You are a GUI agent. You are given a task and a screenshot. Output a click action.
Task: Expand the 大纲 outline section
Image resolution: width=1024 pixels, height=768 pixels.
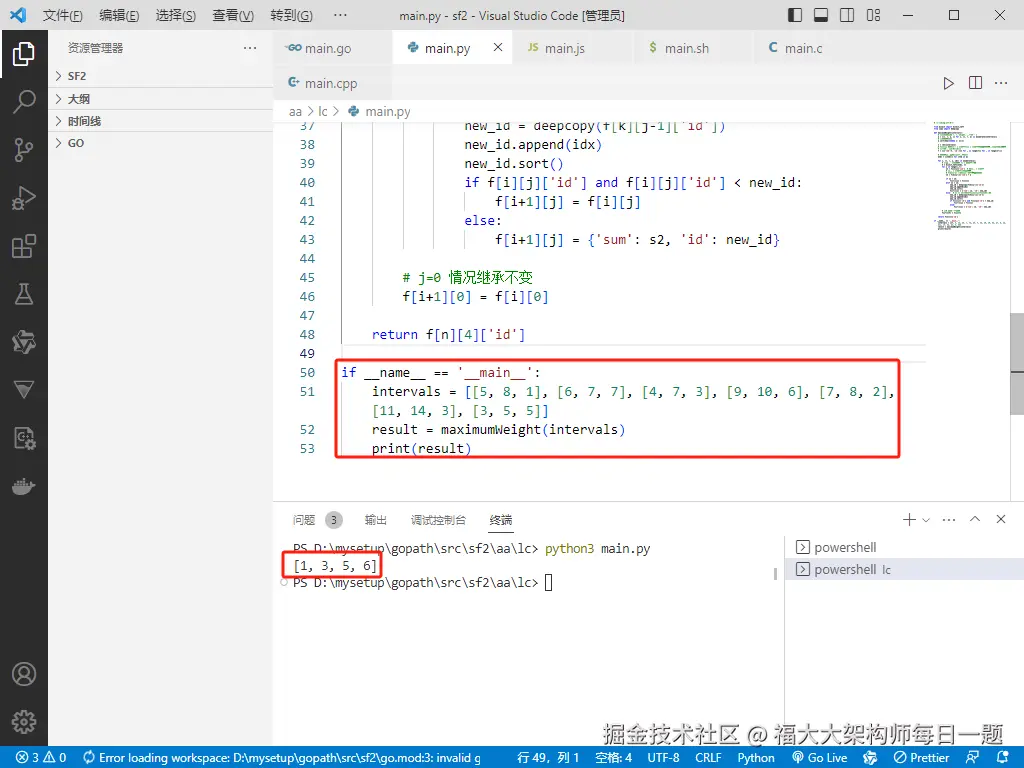[x=161, y=99]
